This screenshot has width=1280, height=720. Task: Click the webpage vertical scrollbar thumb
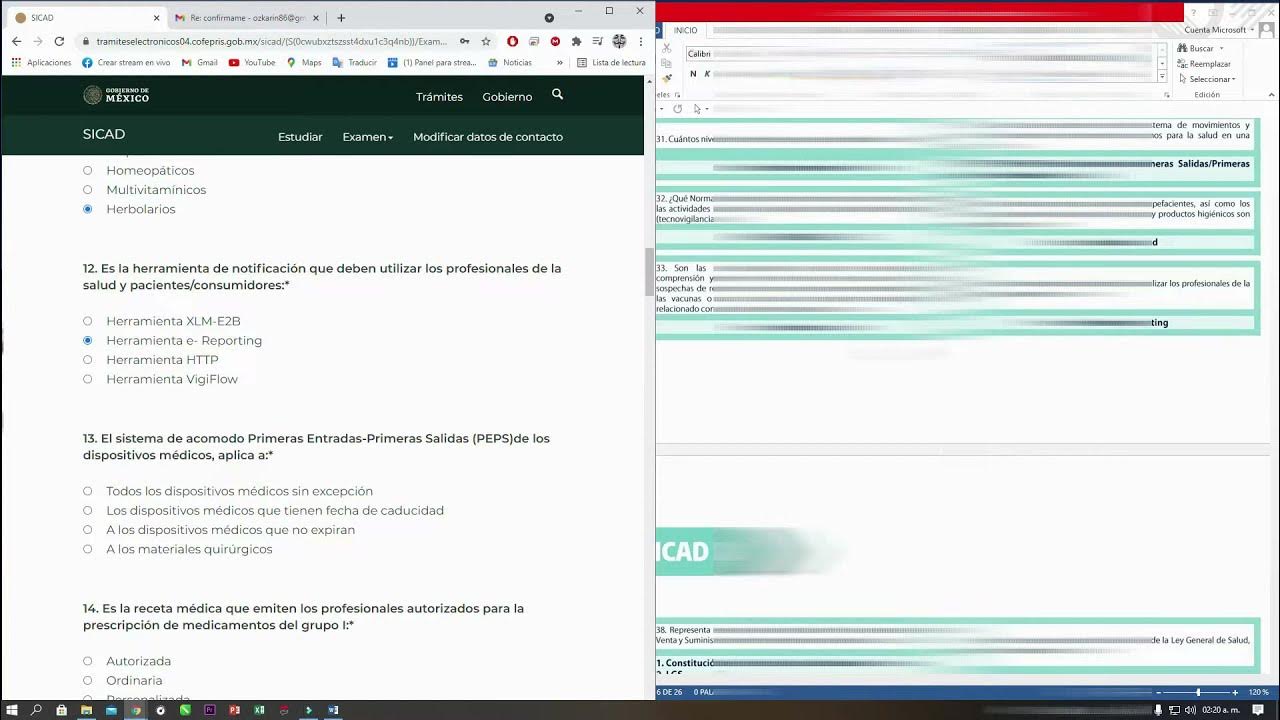(650, 271)
